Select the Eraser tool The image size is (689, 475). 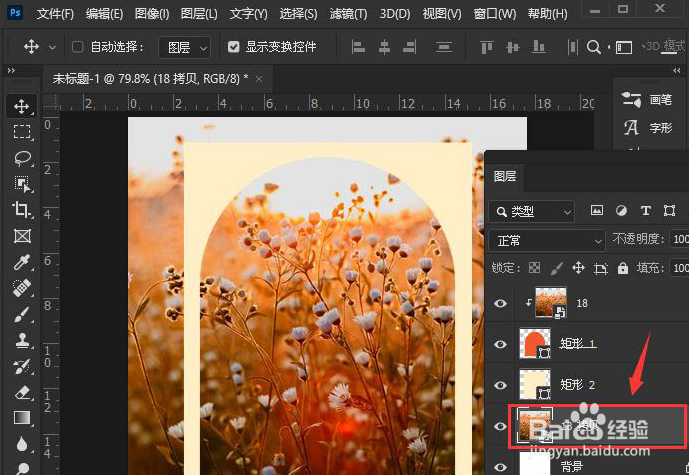(22, 392)
